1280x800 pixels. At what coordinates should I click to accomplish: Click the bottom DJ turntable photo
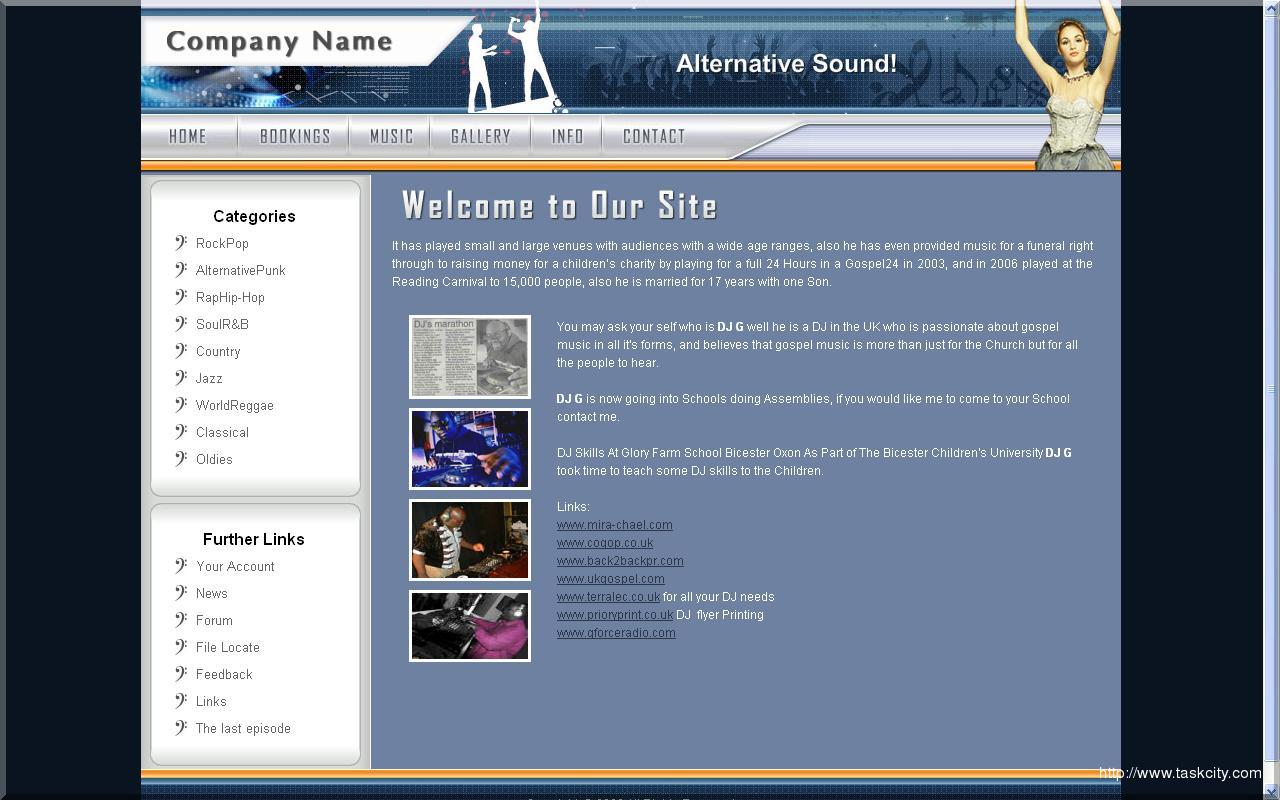(x=469, y=626)
